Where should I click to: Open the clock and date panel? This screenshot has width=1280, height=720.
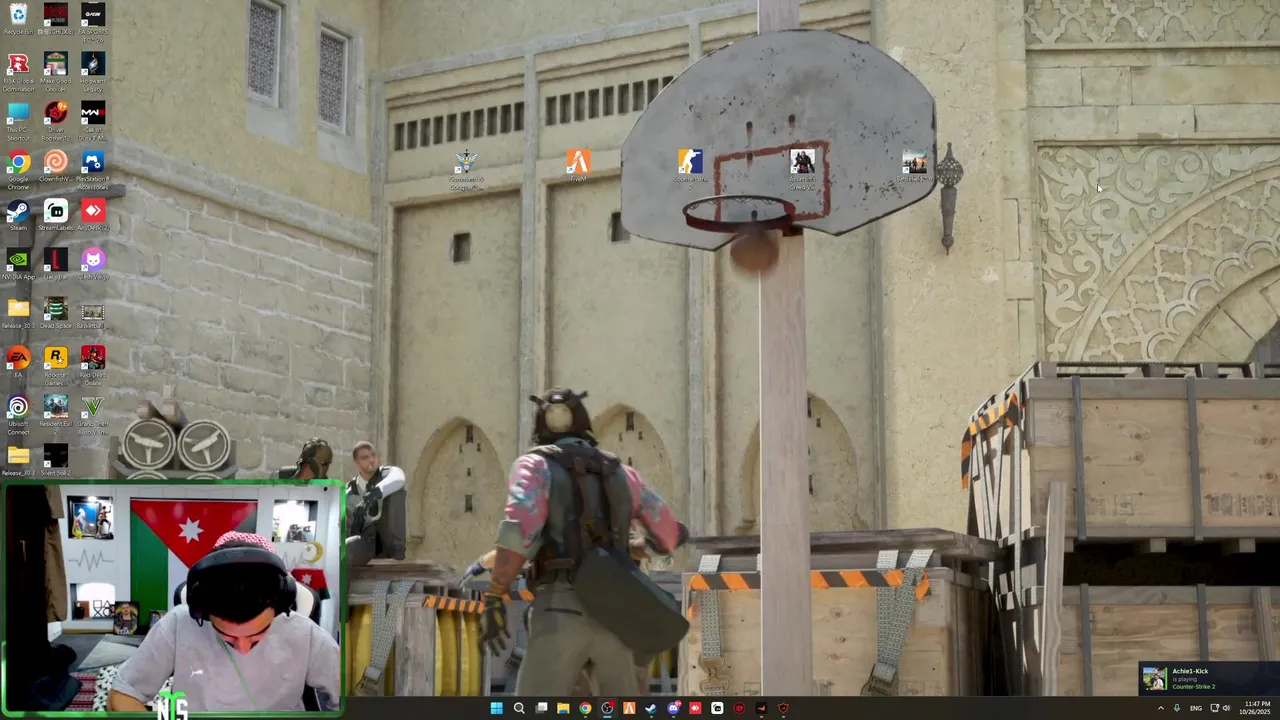[x=1254, y=708]
